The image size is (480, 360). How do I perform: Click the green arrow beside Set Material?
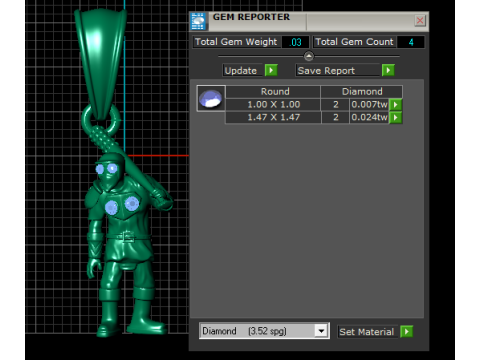[x=407, y=332]
